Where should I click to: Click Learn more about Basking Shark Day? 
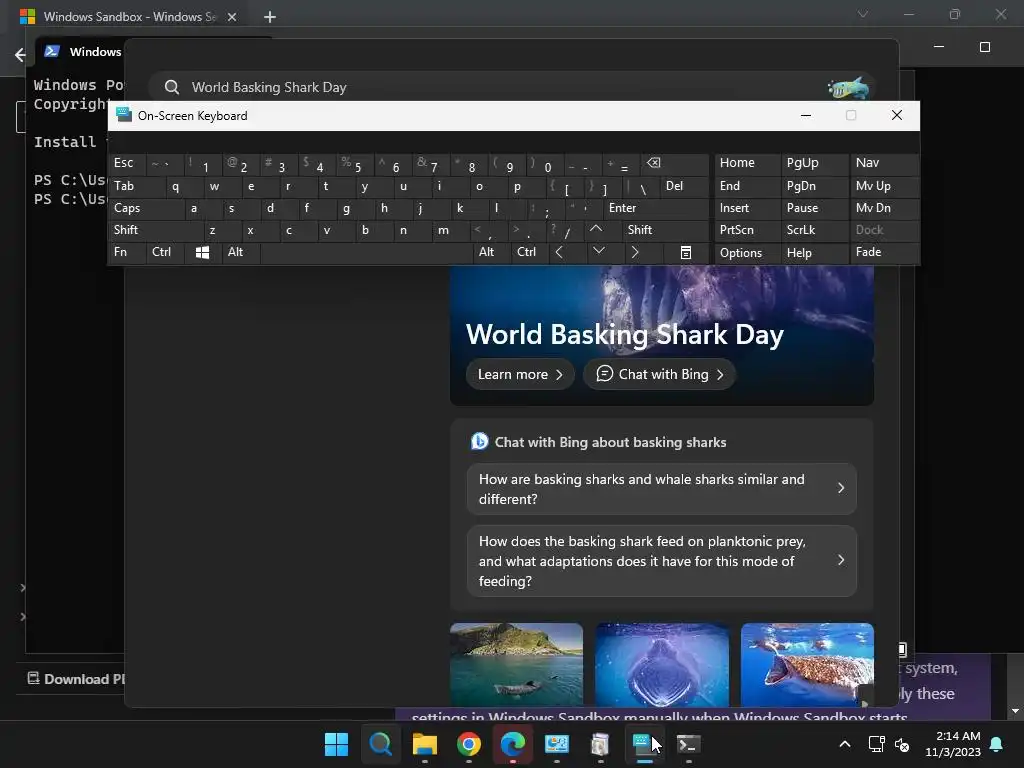pyautogui.click(x=520, y=374)
